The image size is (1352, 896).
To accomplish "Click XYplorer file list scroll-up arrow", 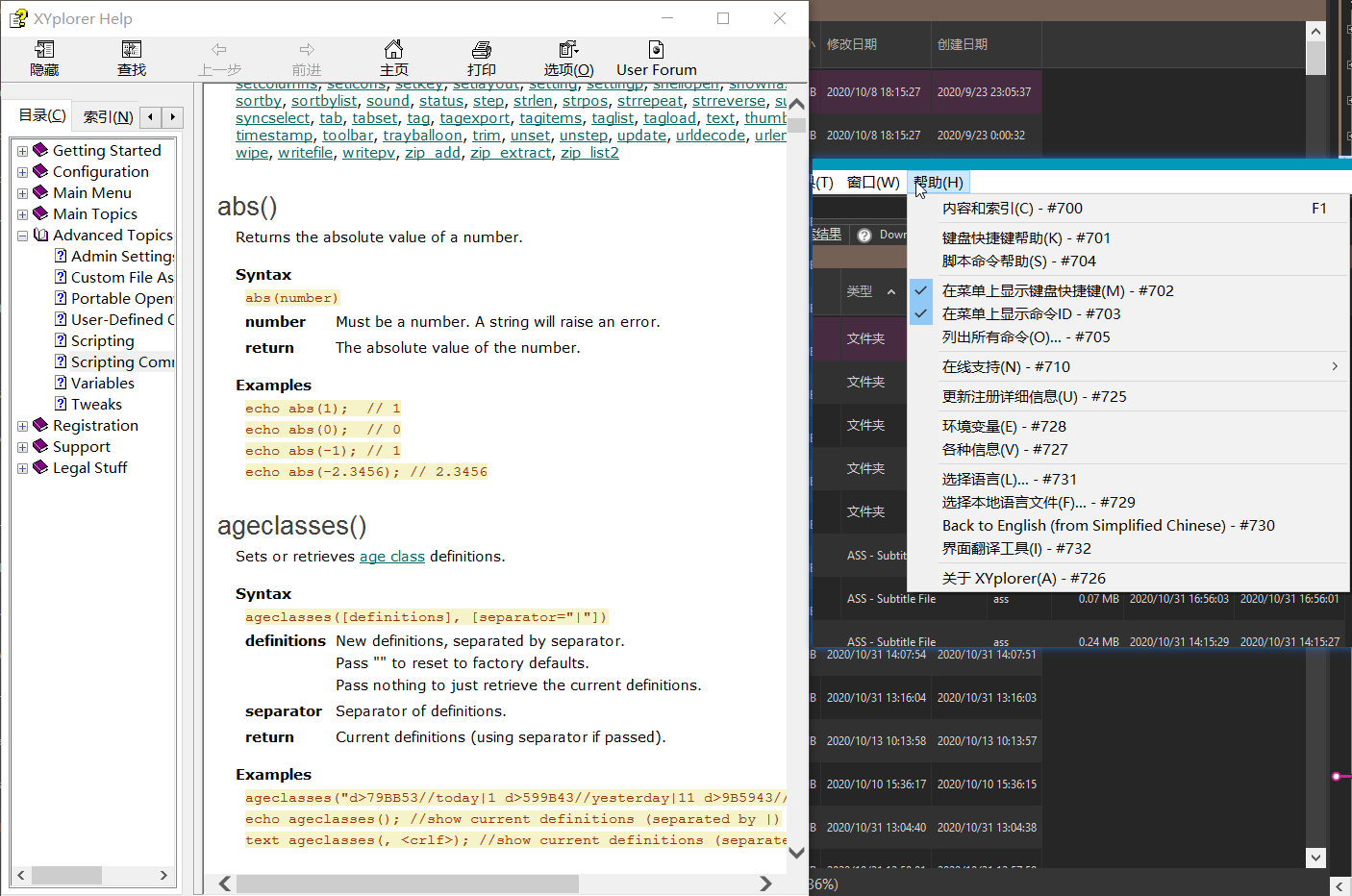I will tap(1315, 31).
